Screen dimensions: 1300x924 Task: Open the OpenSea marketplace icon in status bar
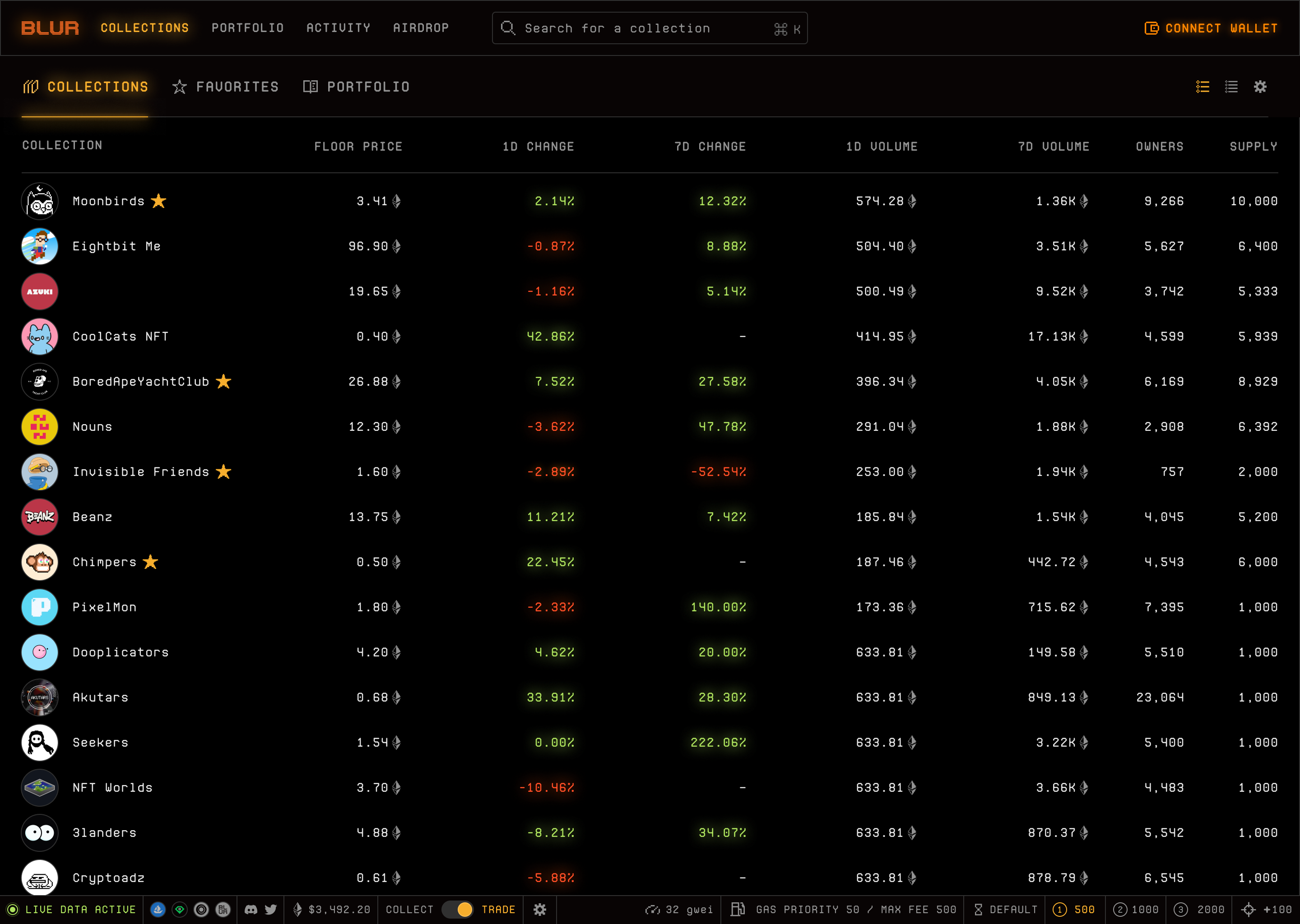(x=158, y=909)
